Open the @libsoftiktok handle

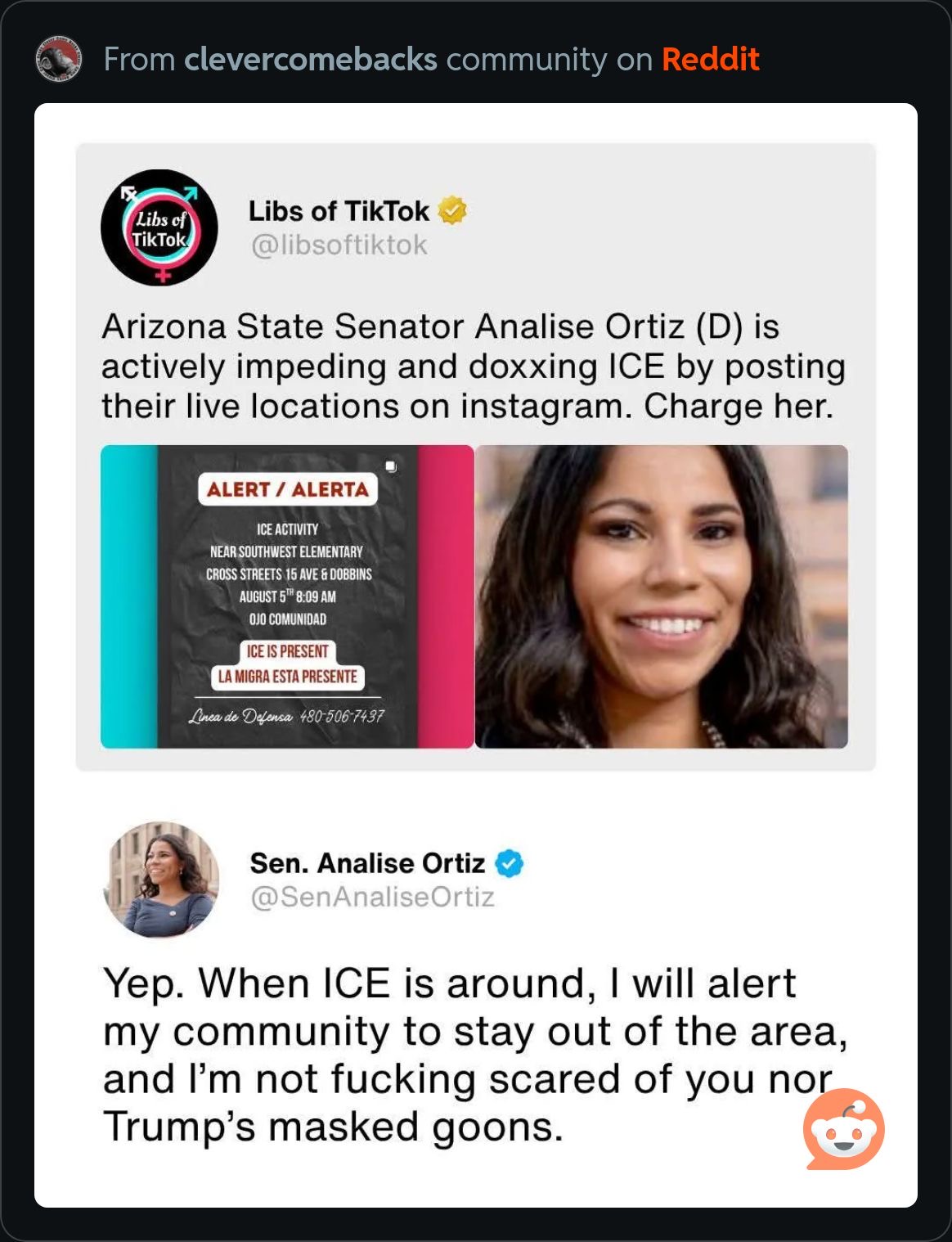point(339,245)
